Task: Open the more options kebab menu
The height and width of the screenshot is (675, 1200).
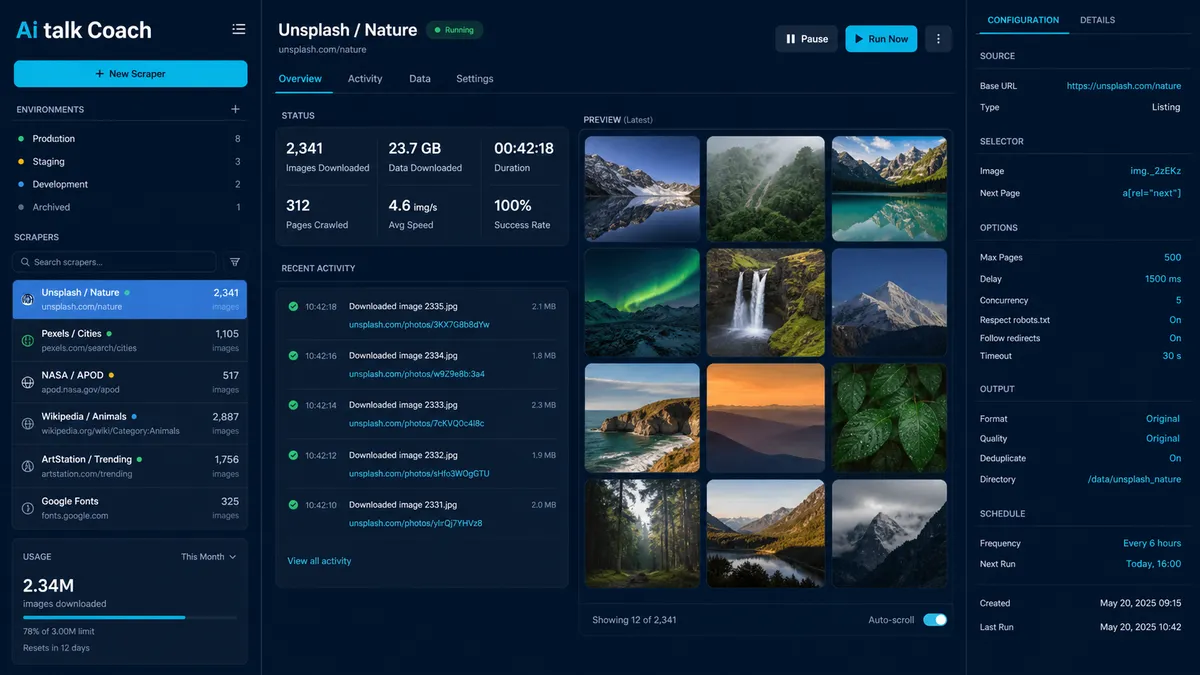Action: click(938, 39)
